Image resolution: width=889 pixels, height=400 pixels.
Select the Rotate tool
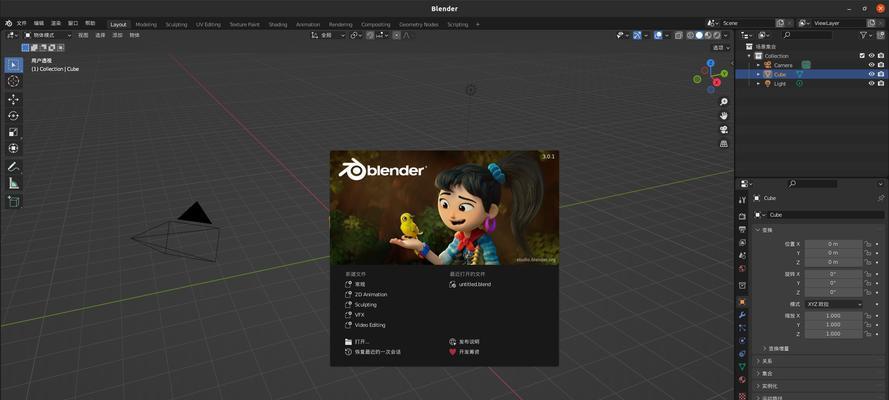tap(14, 116)
